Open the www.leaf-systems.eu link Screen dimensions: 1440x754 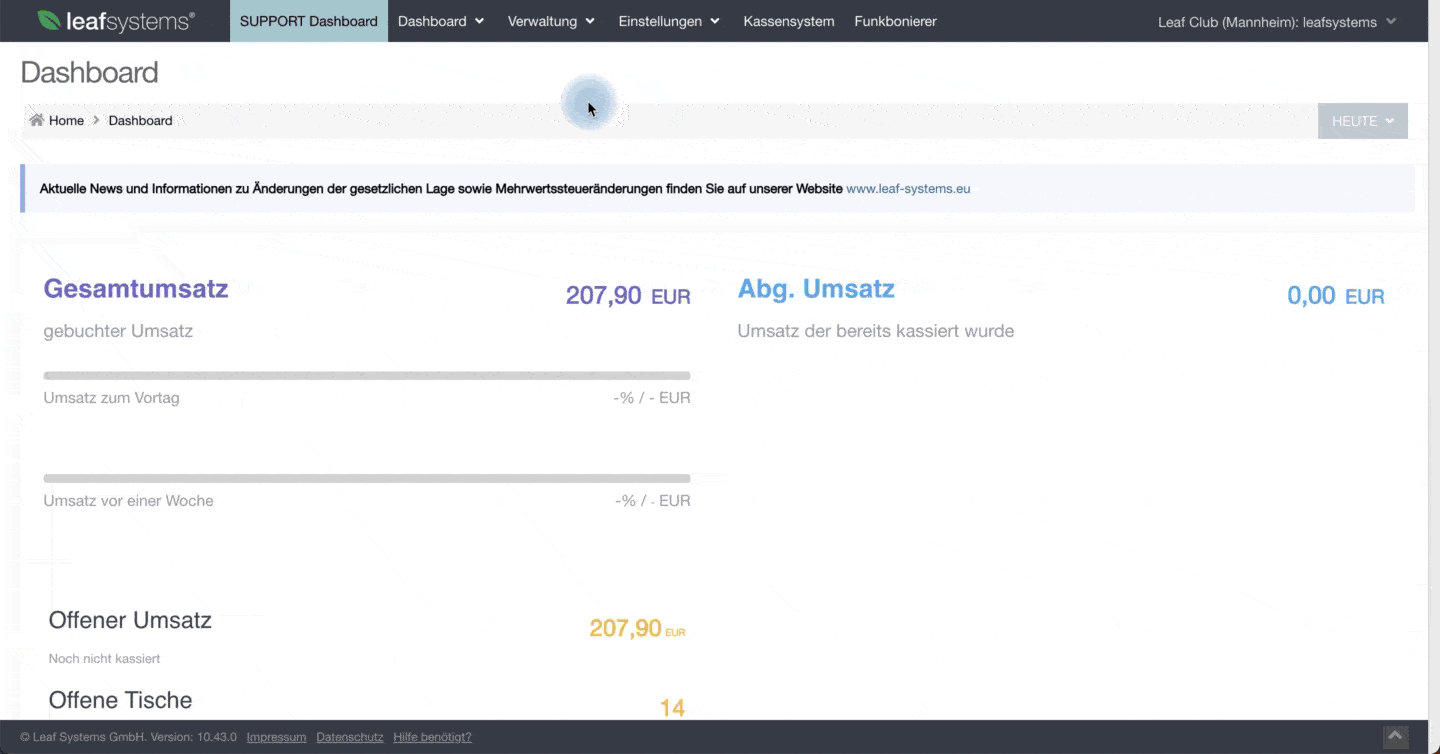pyautogui.click(x=908, y=188)
